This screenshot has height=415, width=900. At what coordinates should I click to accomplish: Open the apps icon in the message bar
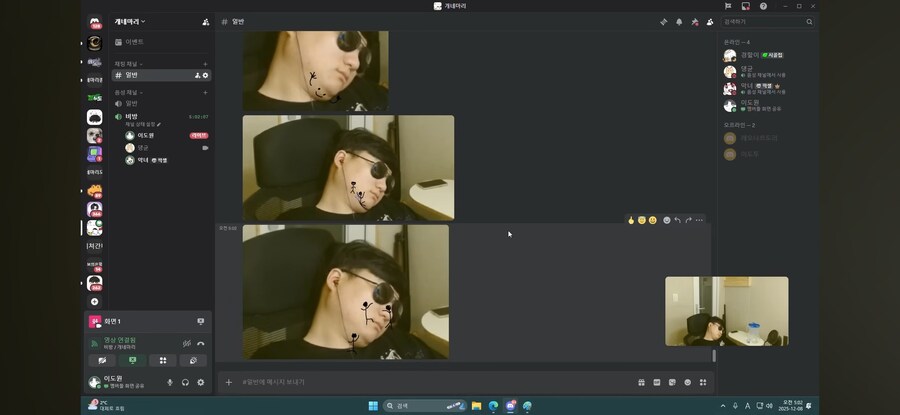coord(703,382)
